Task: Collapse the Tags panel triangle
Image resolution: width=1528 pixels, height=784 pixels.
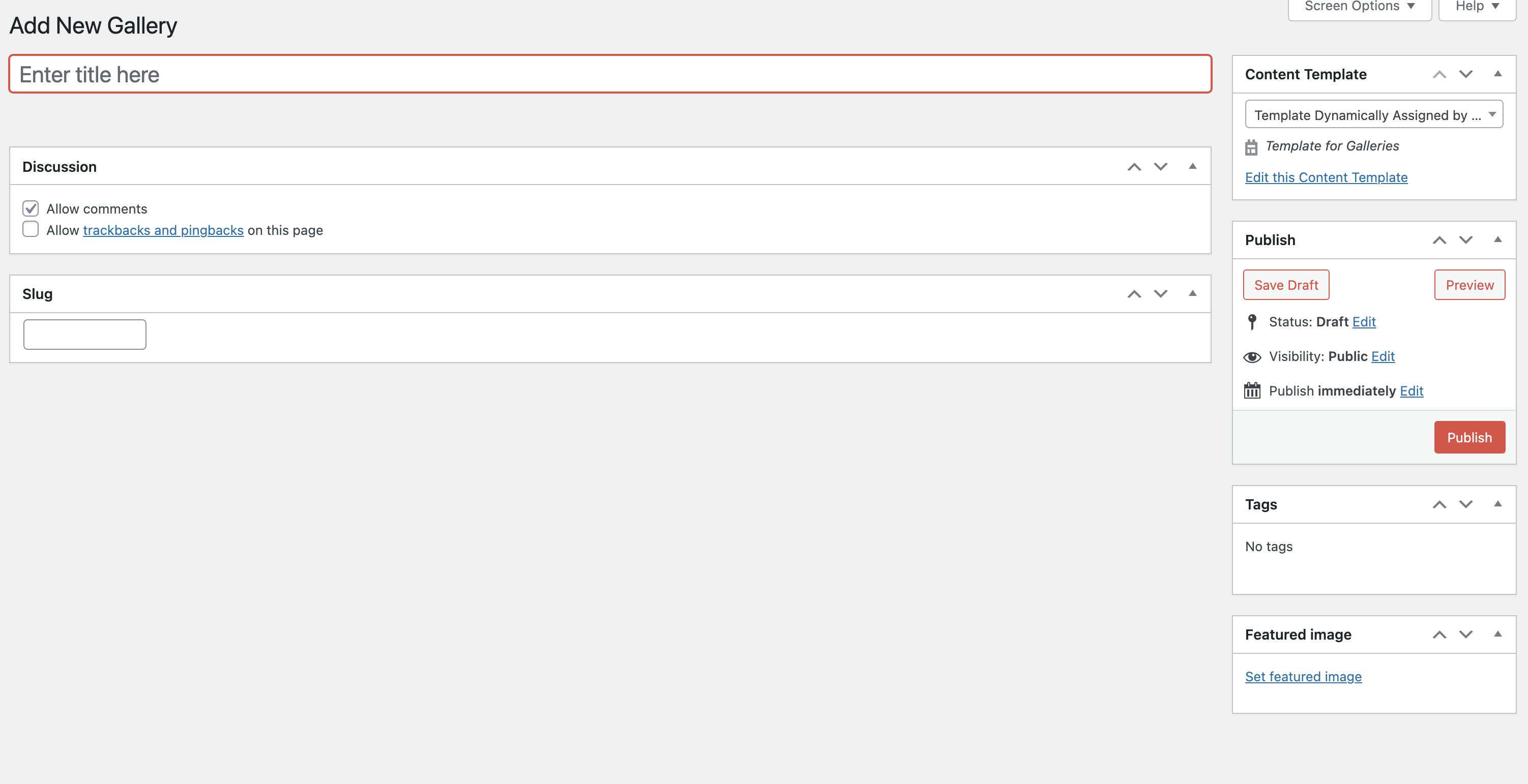Action: (1497, 504)
